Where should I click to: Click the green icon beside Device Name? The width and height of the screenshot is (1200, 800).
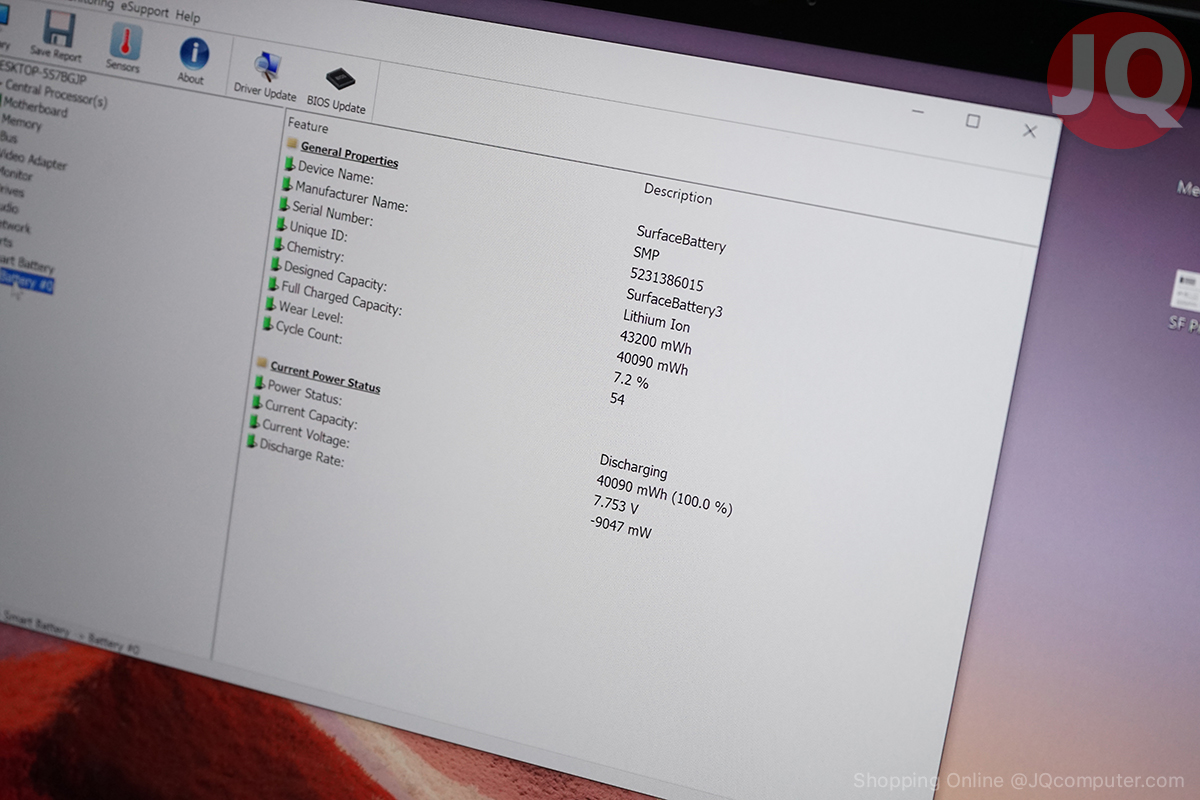point(289,164)
